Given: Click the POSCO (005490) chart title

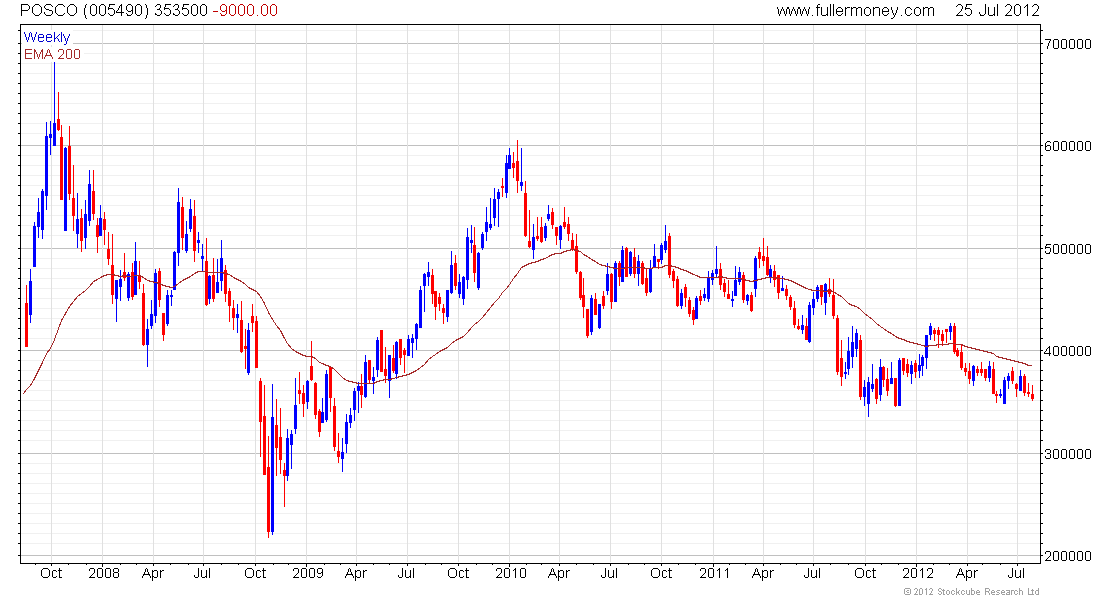Looking at the screenshot, I should pos(83,11).
